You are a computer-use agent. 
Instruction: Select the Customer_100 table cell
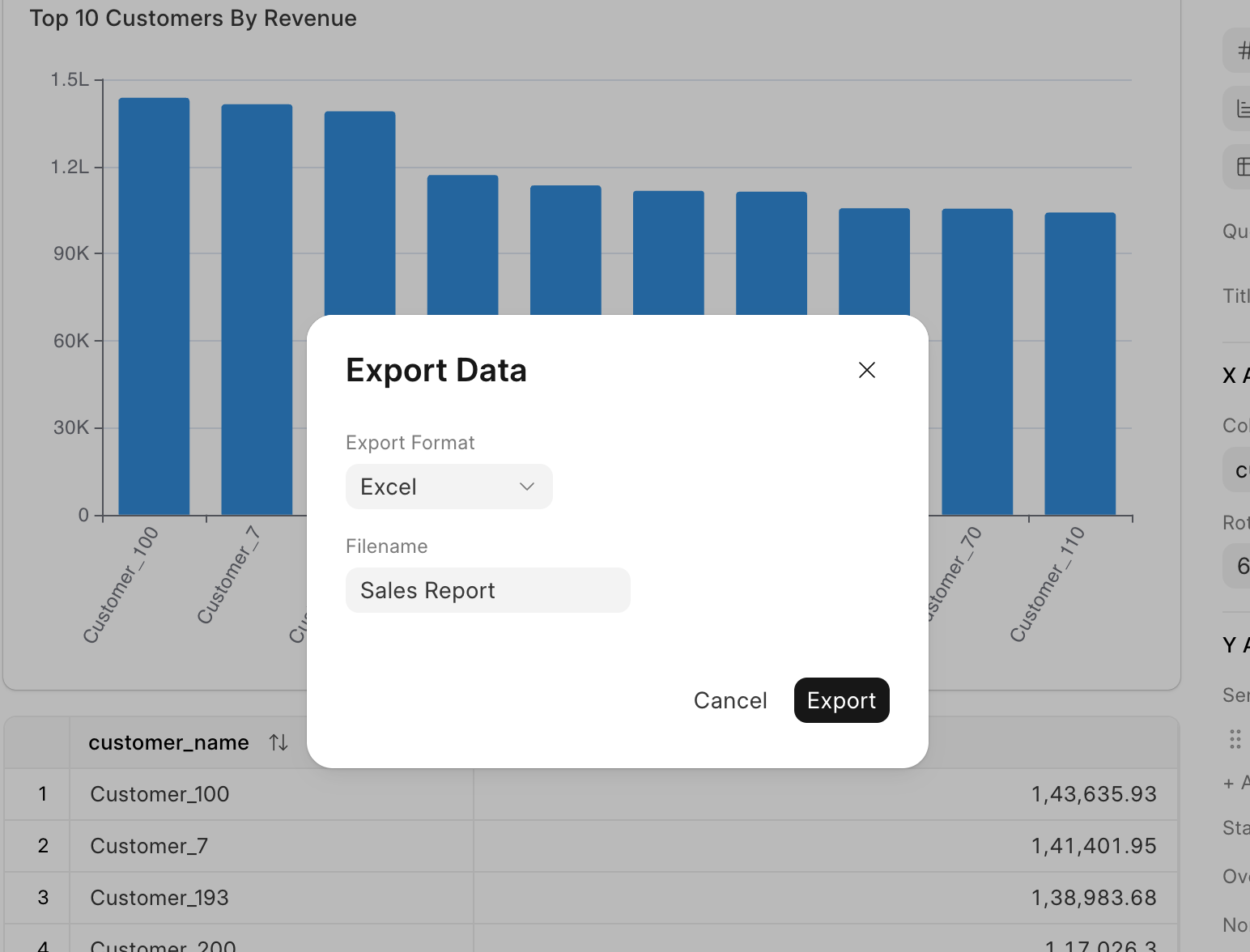[159, 794]
